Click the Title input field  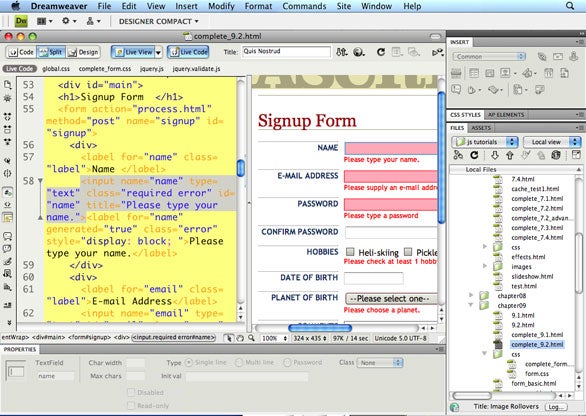click(286, 52)
